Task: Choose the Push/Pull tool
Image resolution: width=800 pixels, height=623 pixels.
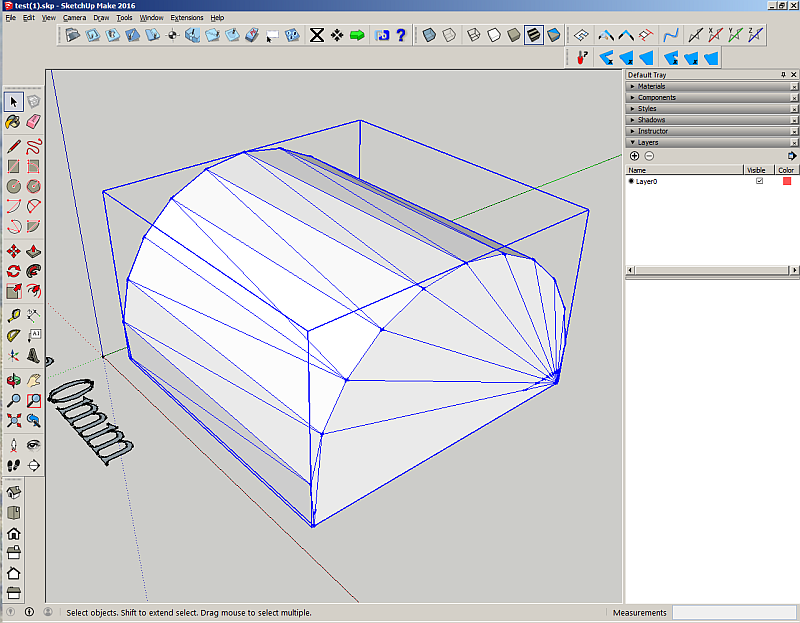Action: click(x=33, y=250)
